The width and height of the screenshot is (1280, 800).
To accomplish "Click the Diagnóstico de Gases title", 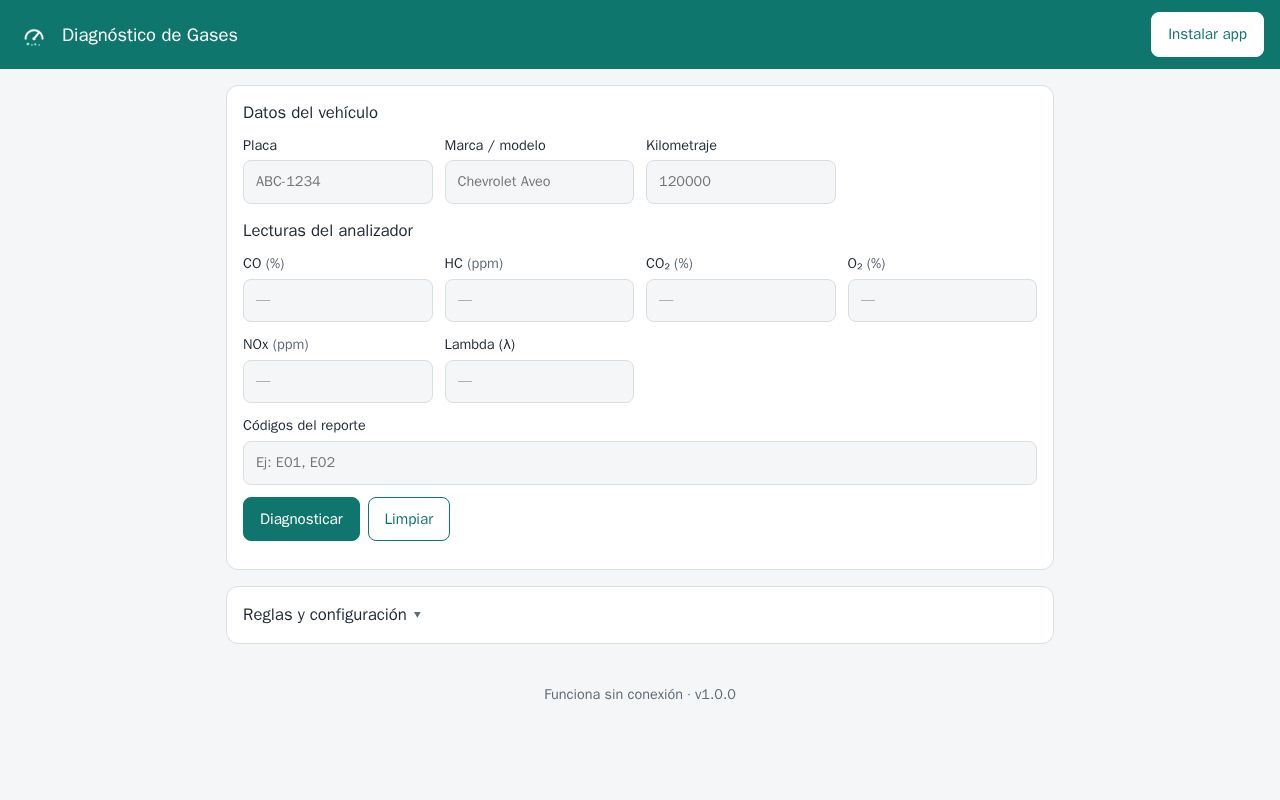I will tap(150, 35).
